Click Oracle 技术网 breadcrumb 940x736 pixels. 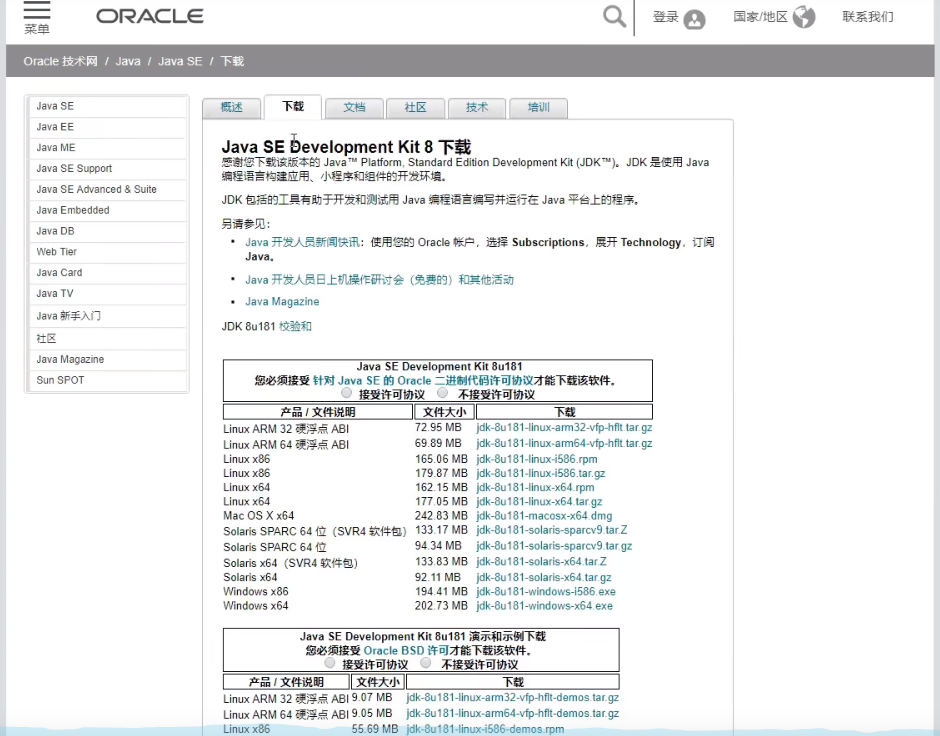click(x=61, y=61)
